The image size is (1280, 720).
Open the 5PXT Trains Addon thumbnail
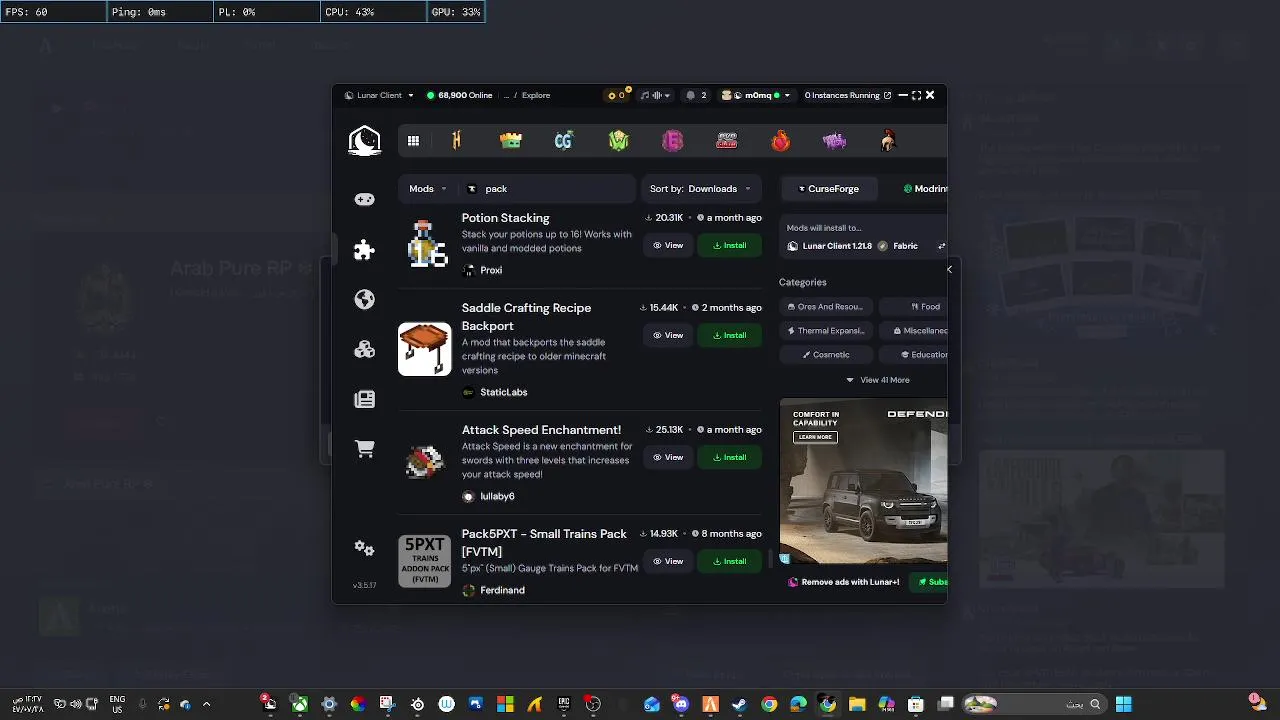[425, 560]
